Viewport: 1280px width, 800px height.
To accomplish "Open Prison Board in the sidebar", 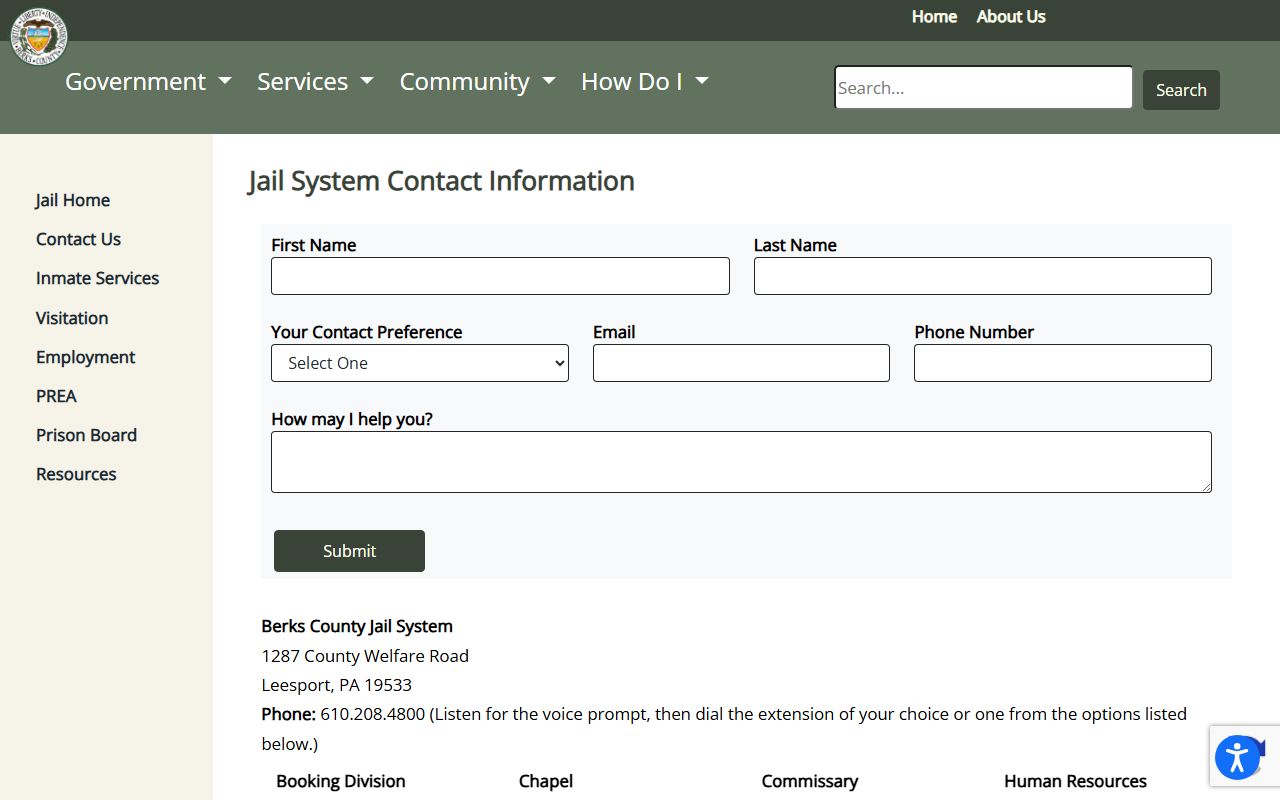I will point(86,435).
